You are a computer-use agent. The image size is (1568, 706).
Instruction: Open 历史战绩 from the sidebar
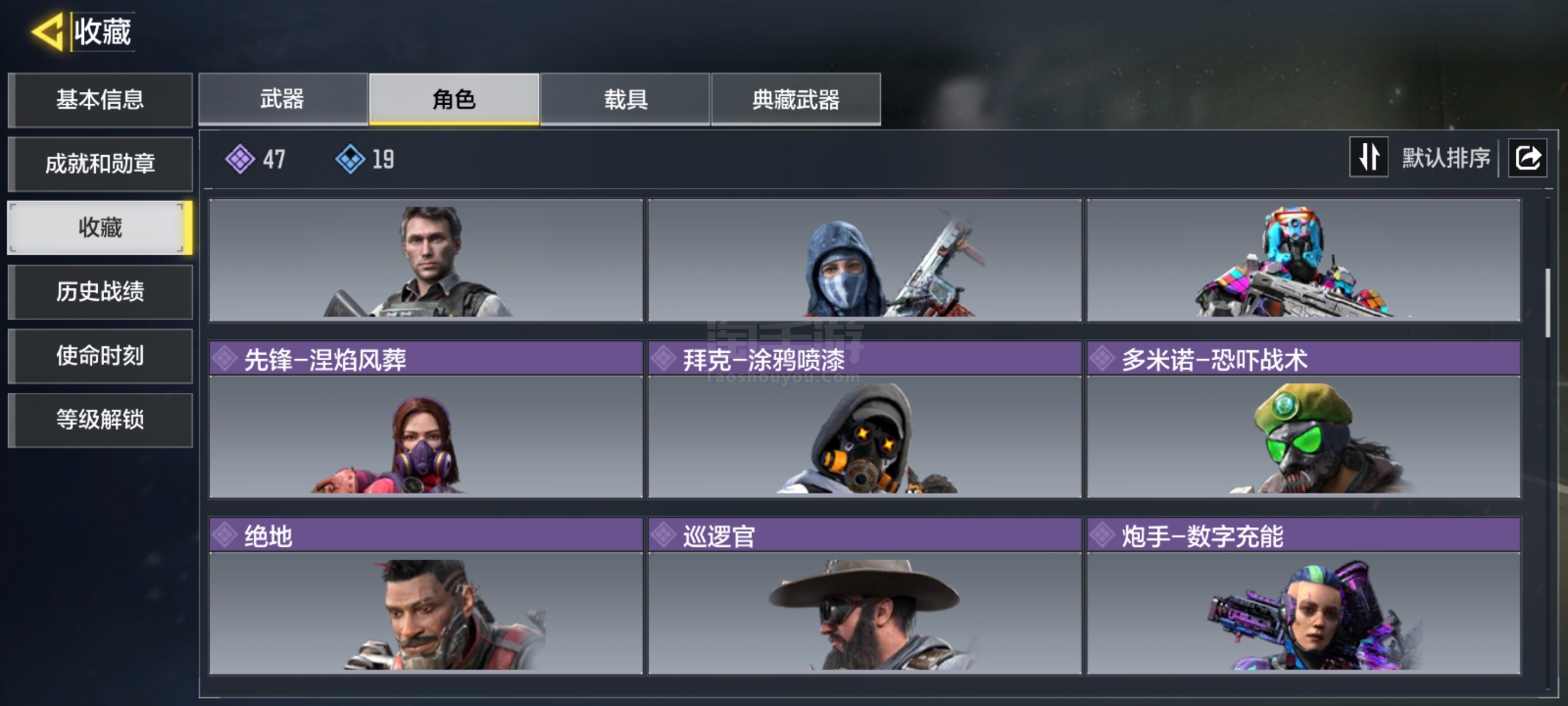pos(100,291)
